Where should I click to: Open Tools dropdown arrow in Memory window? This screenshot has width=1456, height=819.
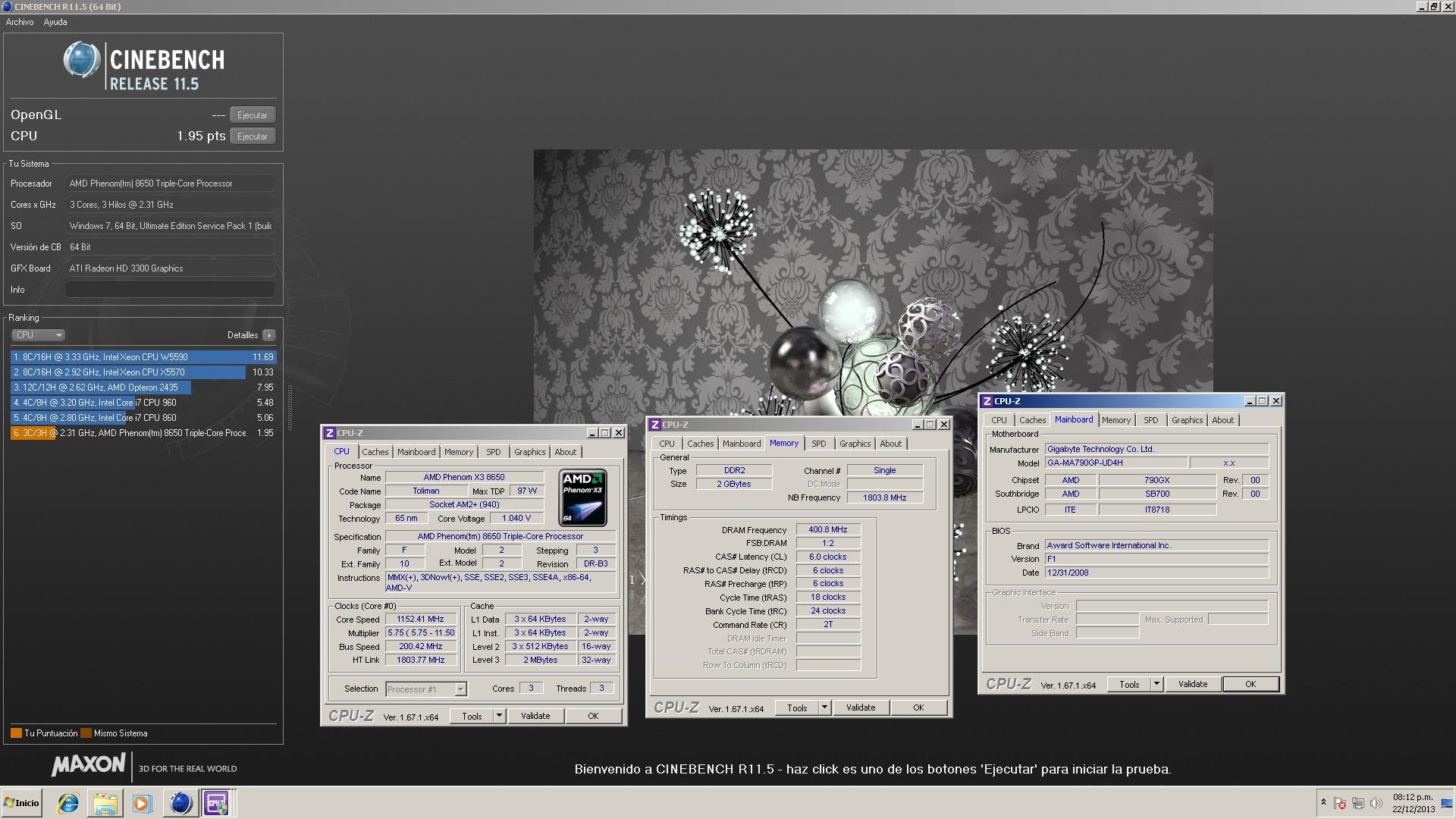[824, 708]
